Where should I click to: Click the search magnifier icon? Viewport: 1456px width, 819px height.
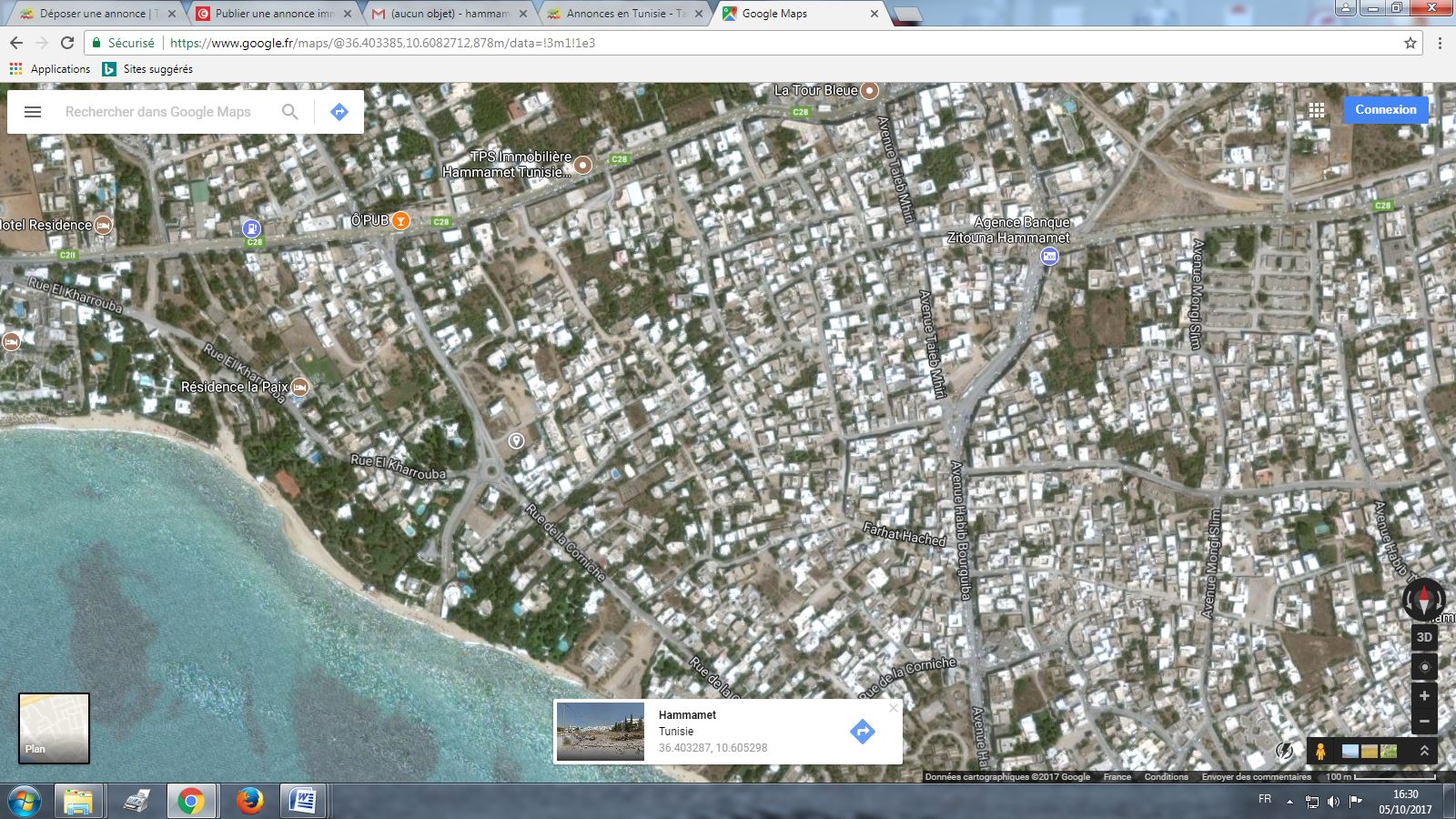point(289,112)
